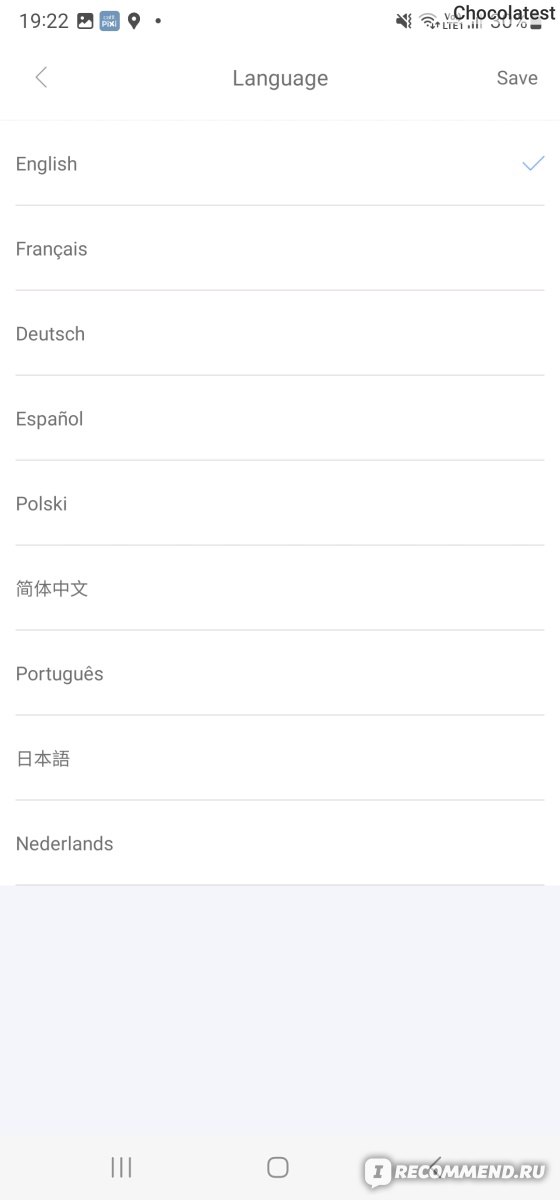Viewport: 560px width, 1200px height.
Task: Choose Español from the list
Action: click(x=280, y=419)
